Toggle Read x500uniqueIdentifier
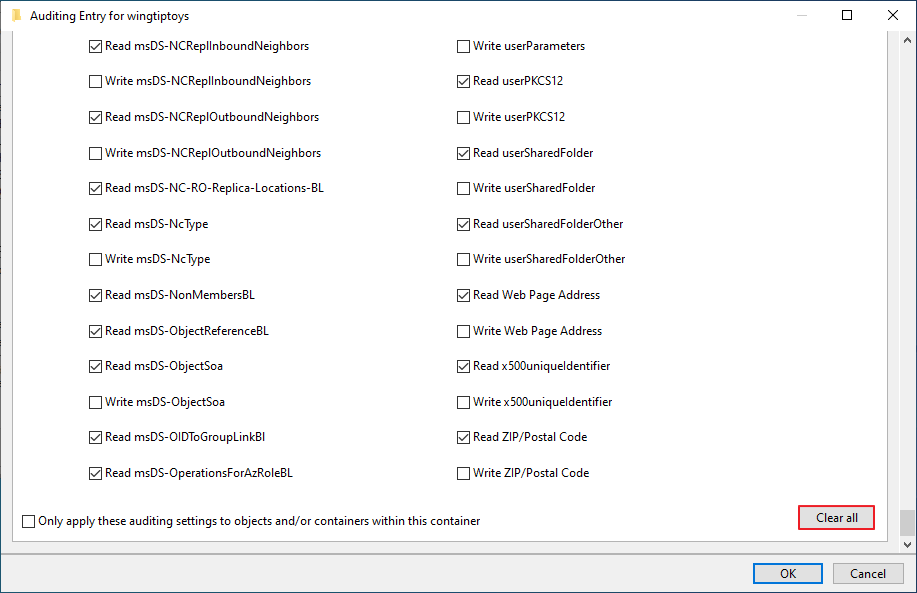The width and height of the screenshot is (917, 593). point(463,366)
